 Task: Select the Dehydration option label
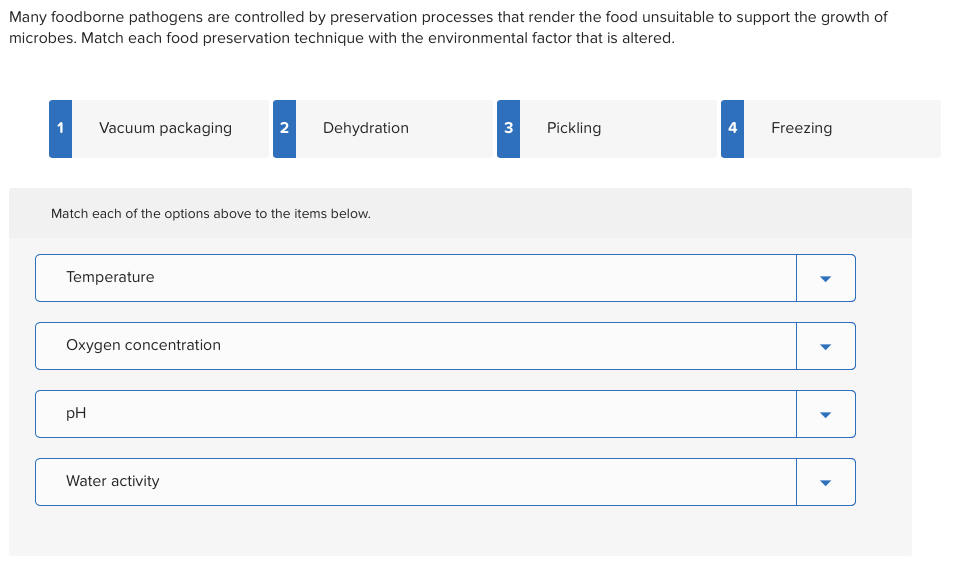[x=366, y=128]
